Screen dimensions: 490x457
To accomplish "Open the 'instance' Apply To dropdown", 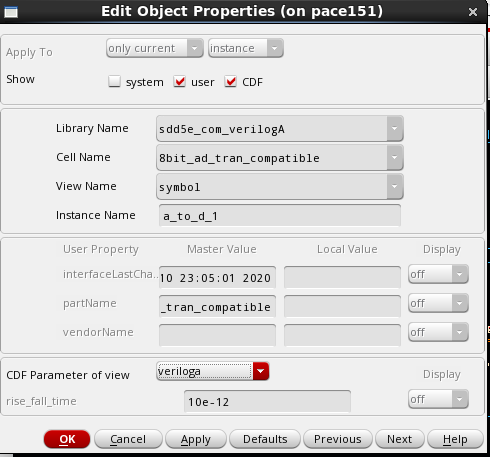I will point(246,48).
